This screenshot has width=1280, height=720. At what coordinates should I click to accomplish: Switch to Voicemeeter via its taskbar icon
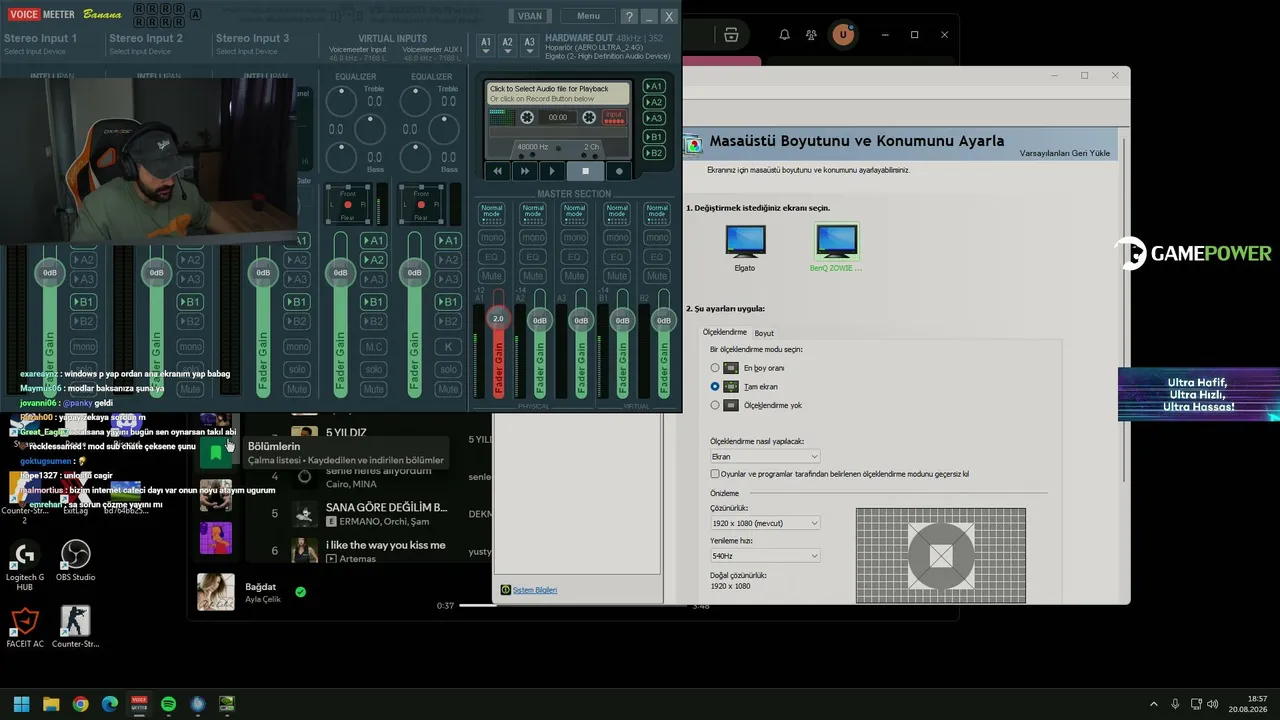139,704
